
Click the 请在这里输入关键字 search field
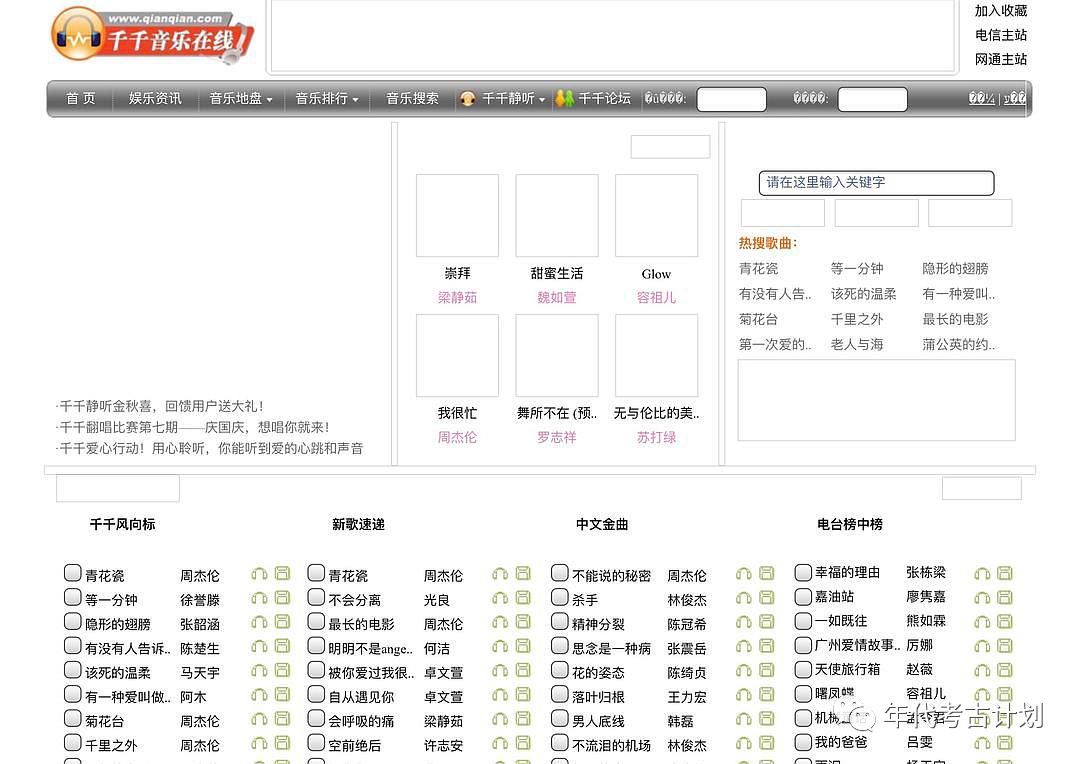pyautogui.click(x=876, y=183)
